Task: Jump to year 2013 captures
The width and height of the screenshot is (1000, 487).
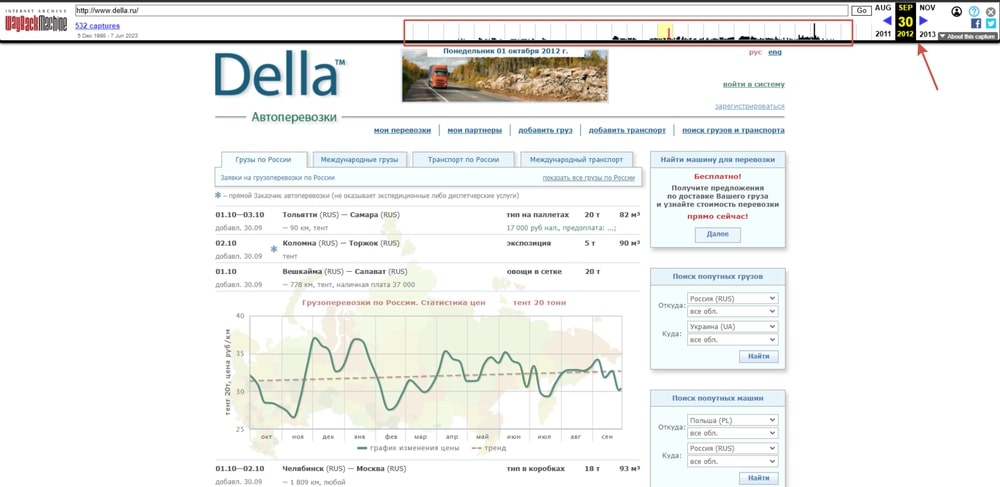Action: (927, 34)
